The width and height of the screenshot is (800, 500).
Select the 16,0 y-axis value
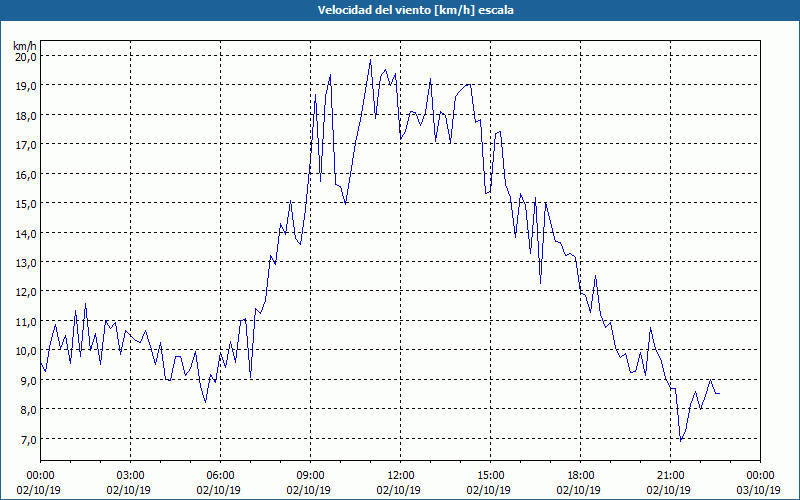[26, 174]
